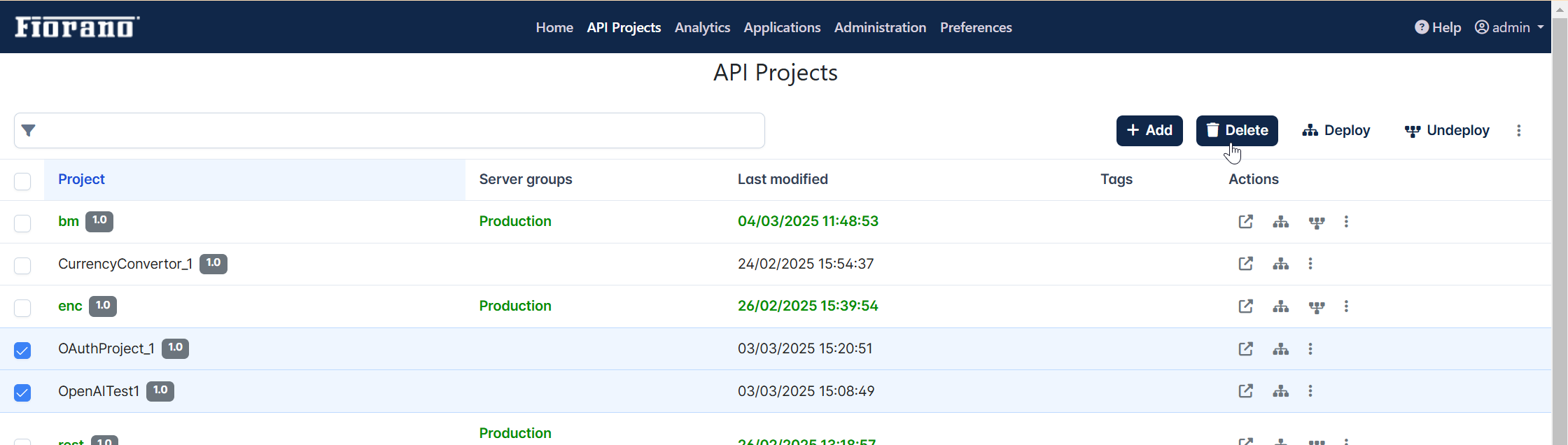
Task: Open the OpenAITest1 project name
Action: click(x=99, y=391)
